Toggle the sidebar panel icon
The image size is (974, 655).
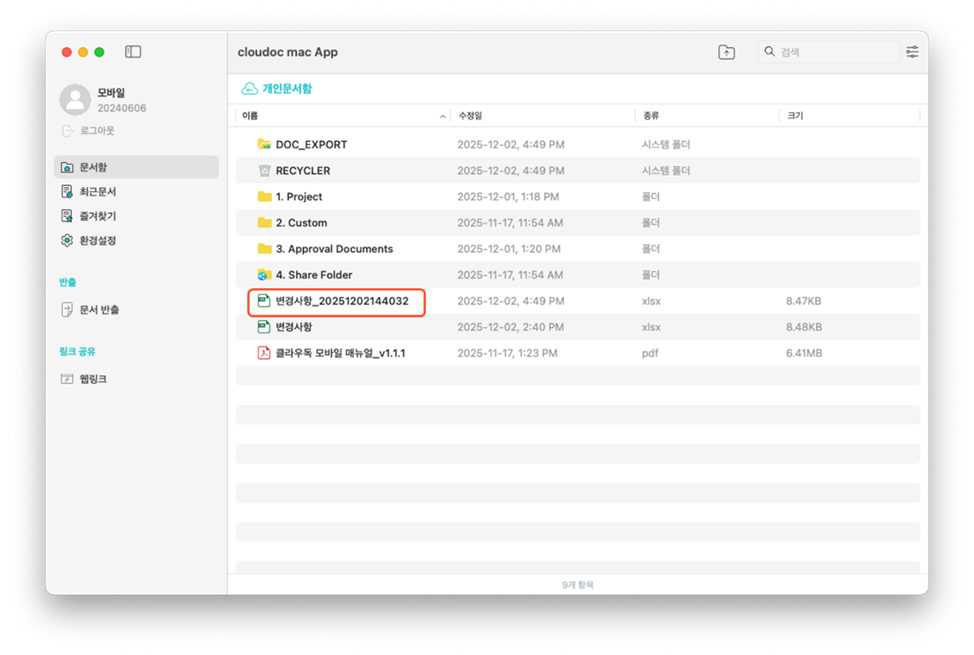133,52
